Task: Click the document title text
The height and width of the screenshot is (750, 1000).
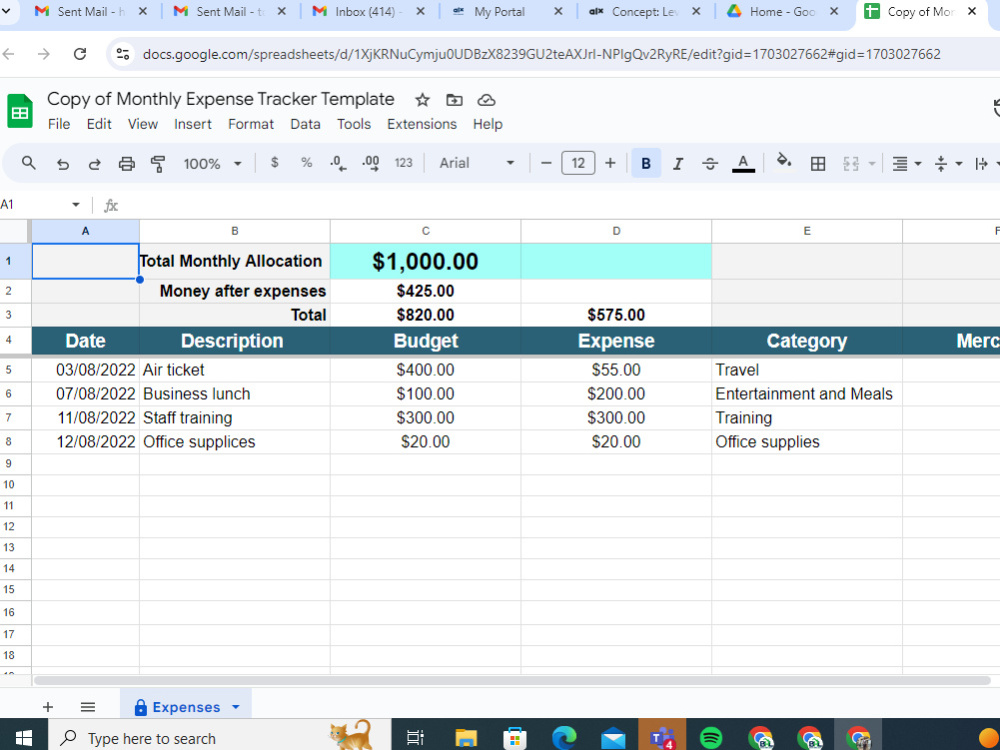Action: click(x=221, y=99)
